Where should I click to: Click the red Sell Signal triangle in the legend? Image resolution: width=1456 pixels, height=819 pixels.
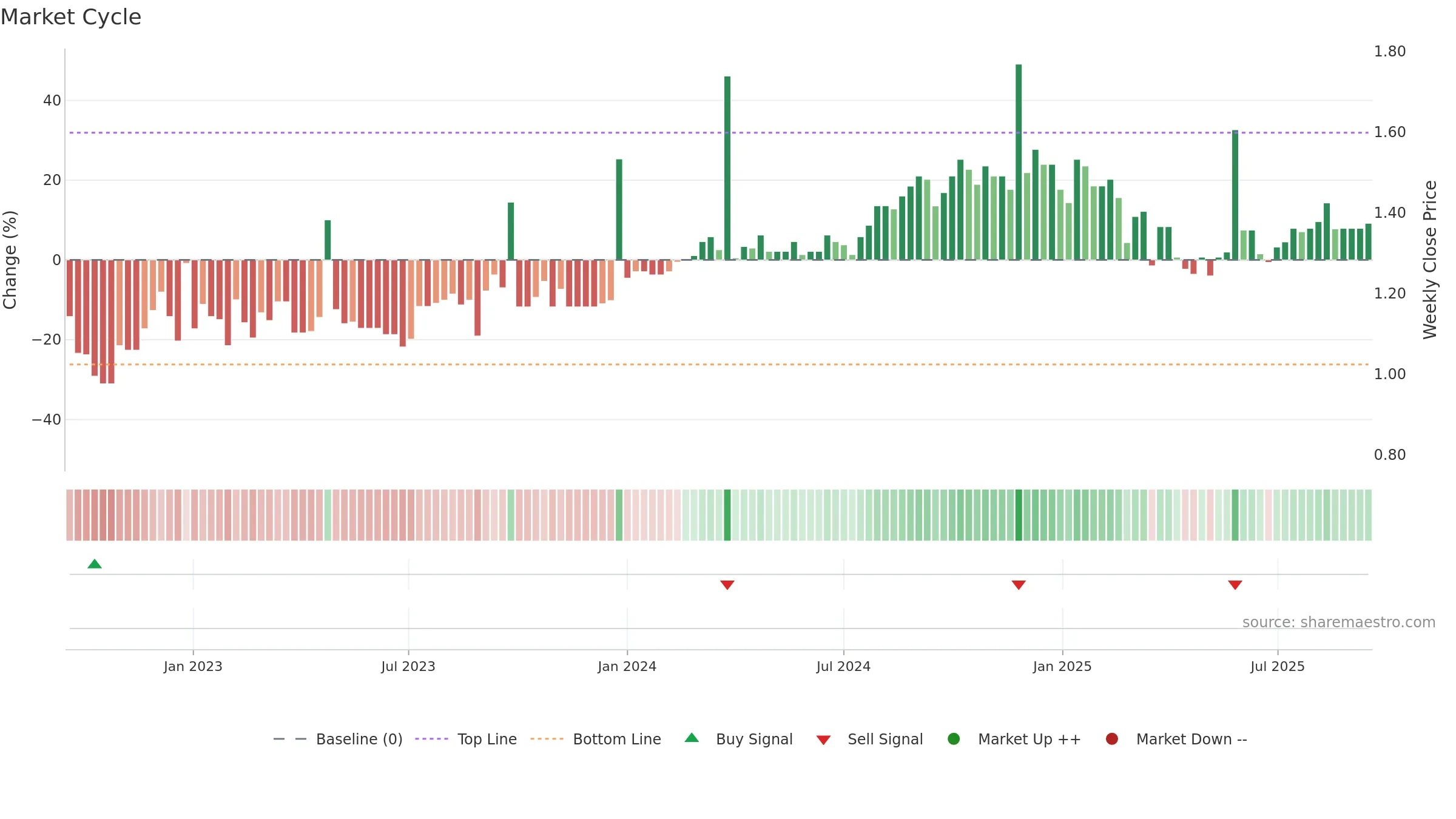(x=823, y=740)
